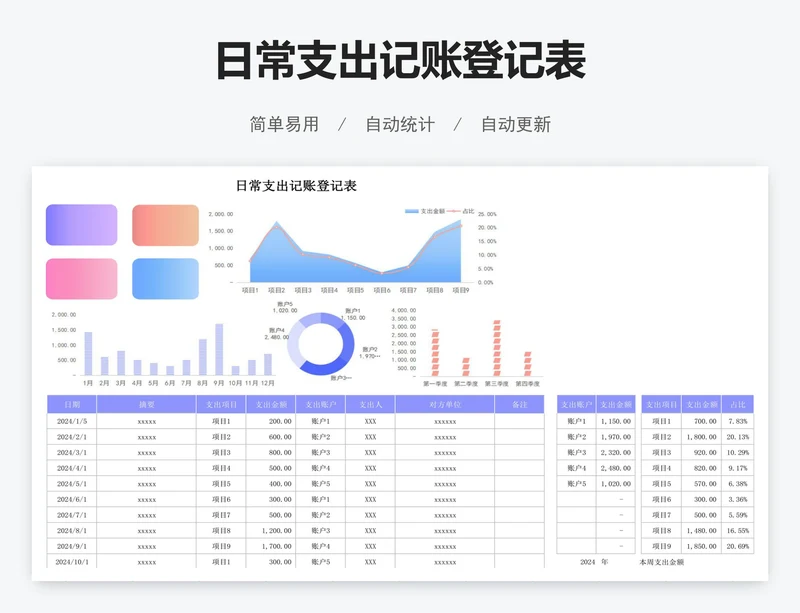Click the 9月 label on monthly chart
Screen dimensions: 800x613
(219, 383)
